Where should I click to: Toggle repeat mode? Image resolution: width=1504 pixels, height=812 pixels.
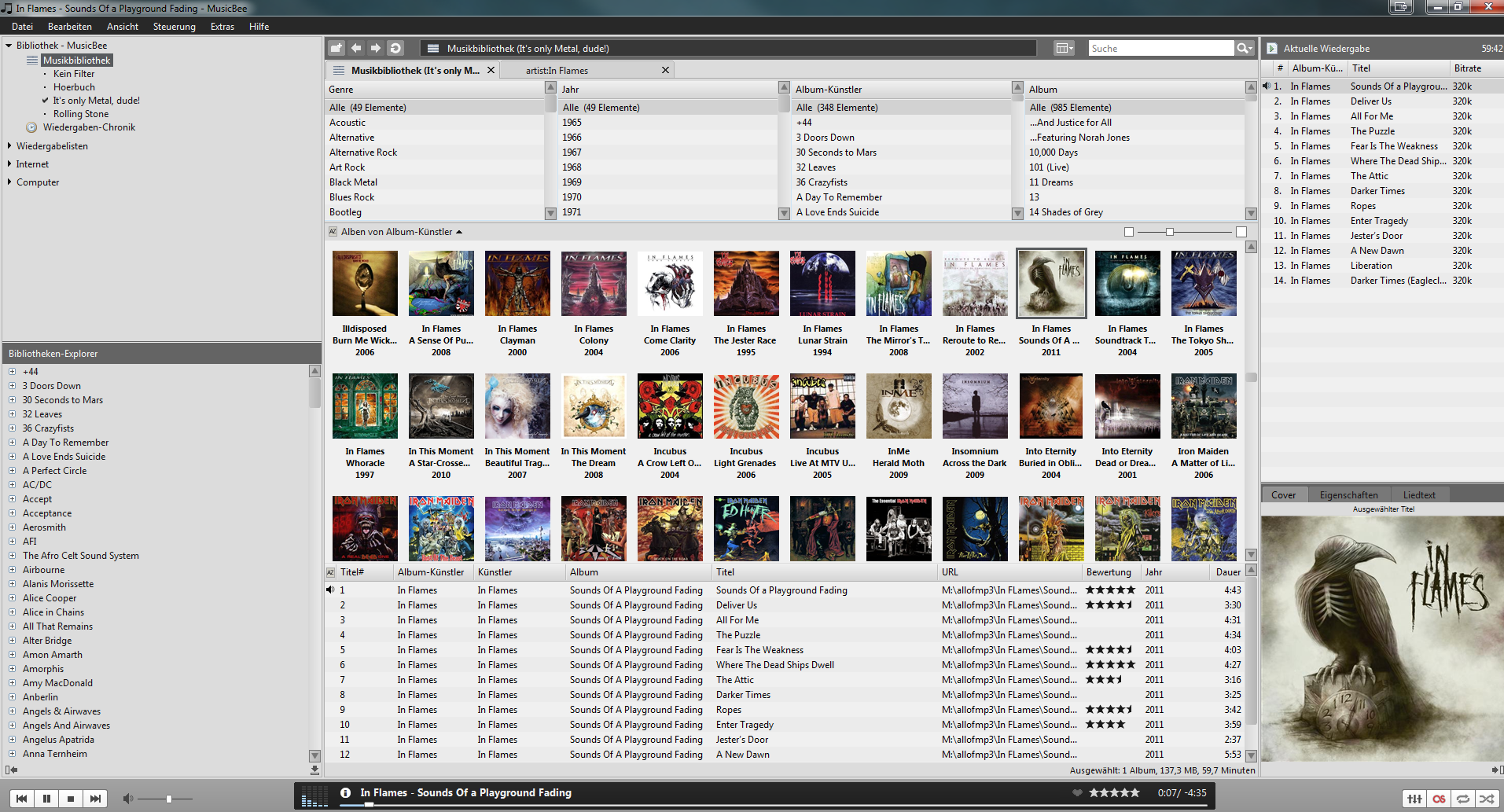pyautogui.click(x=1463, y=799)
